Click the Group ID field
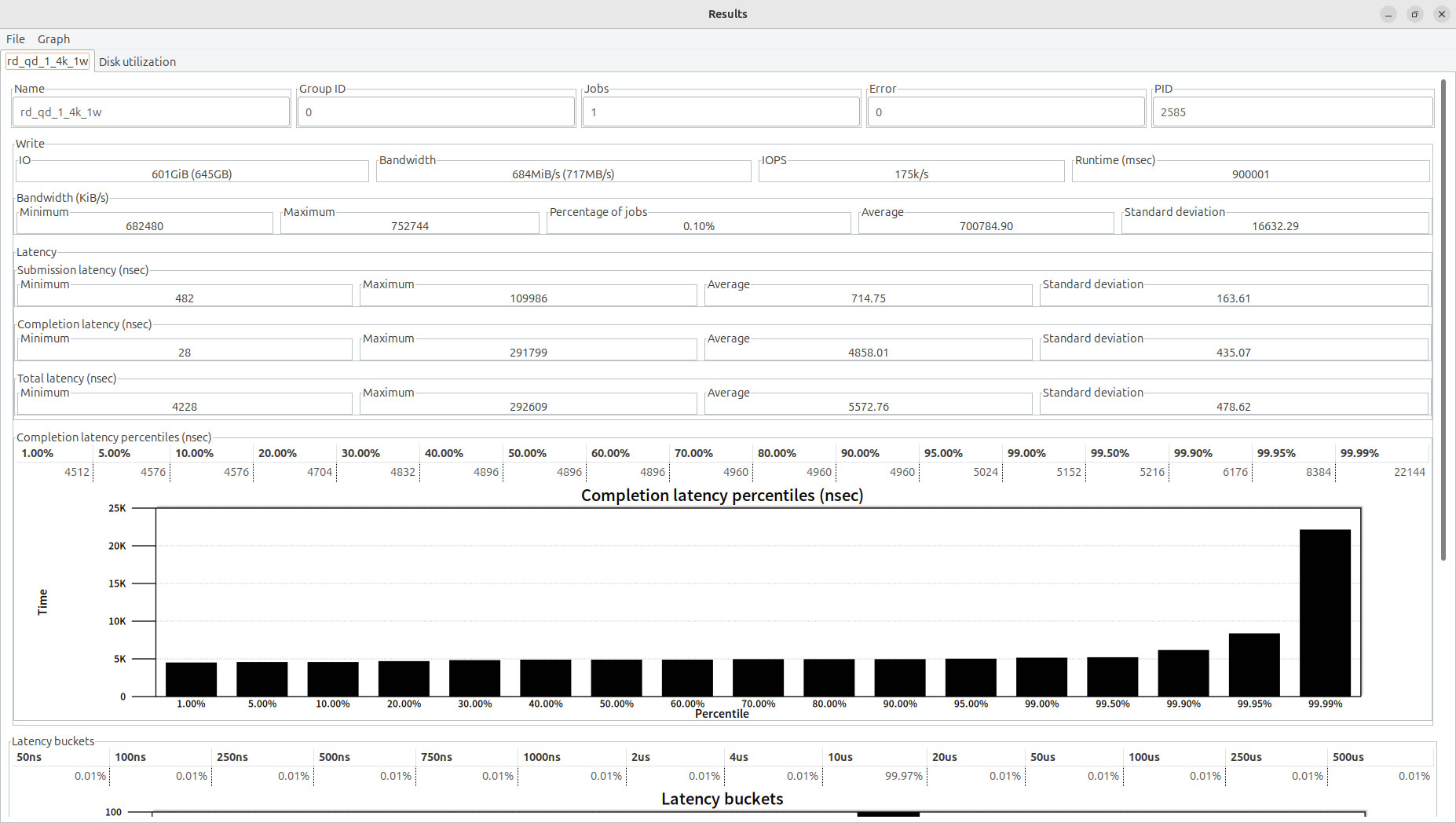Screen dimensions: 1456x823 (436, 112)
